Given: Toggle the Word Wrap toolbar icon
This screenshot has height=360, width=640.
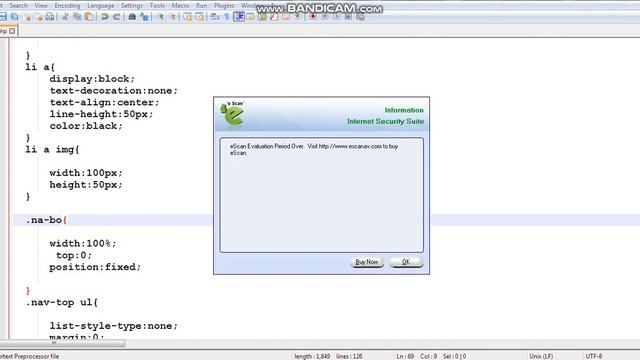Looking at the screenshot, I should pyautogui.click(x=215, y=17).
